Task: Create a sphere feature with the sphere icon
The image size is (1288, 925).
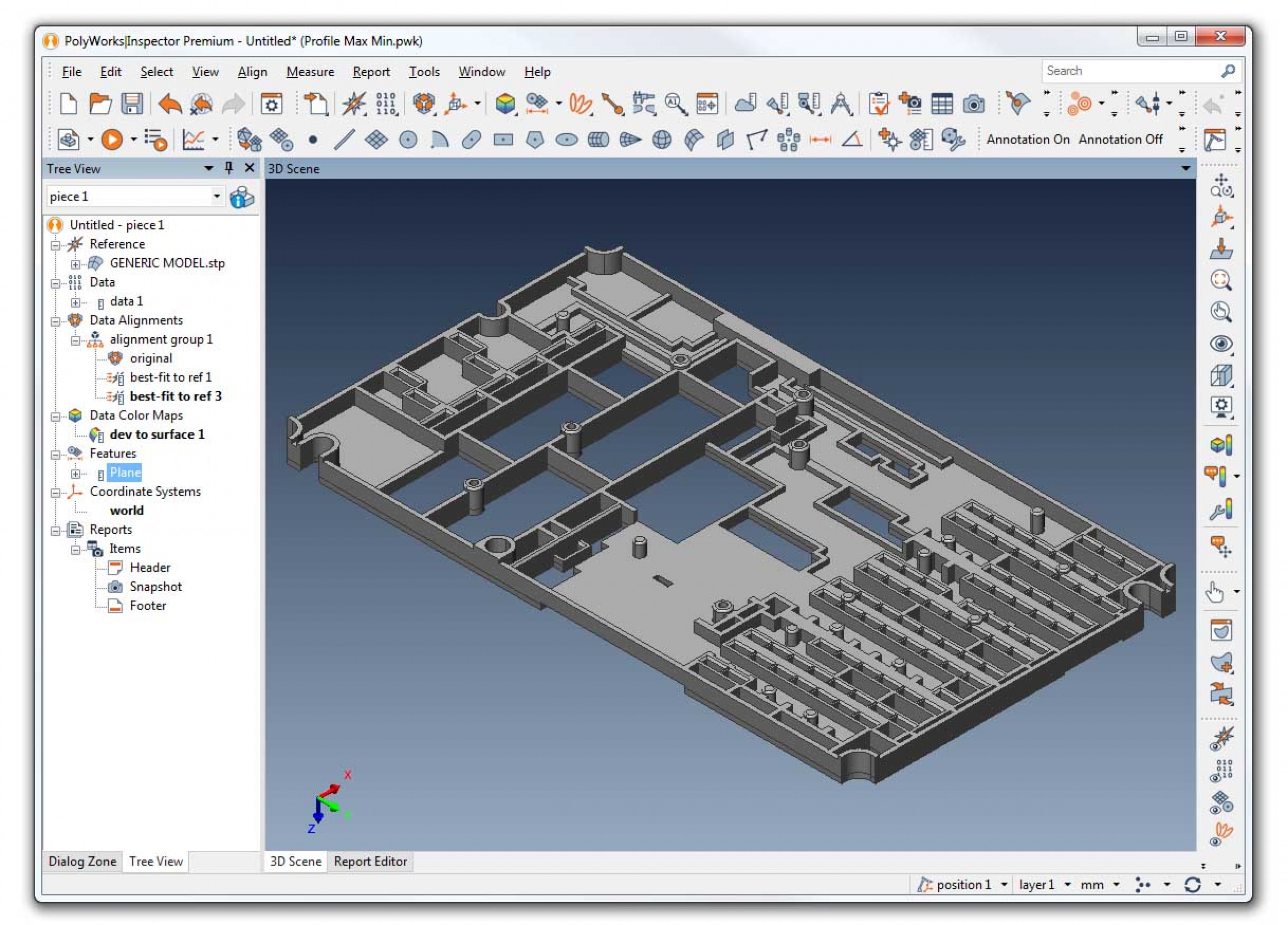Action: point(662,139)
